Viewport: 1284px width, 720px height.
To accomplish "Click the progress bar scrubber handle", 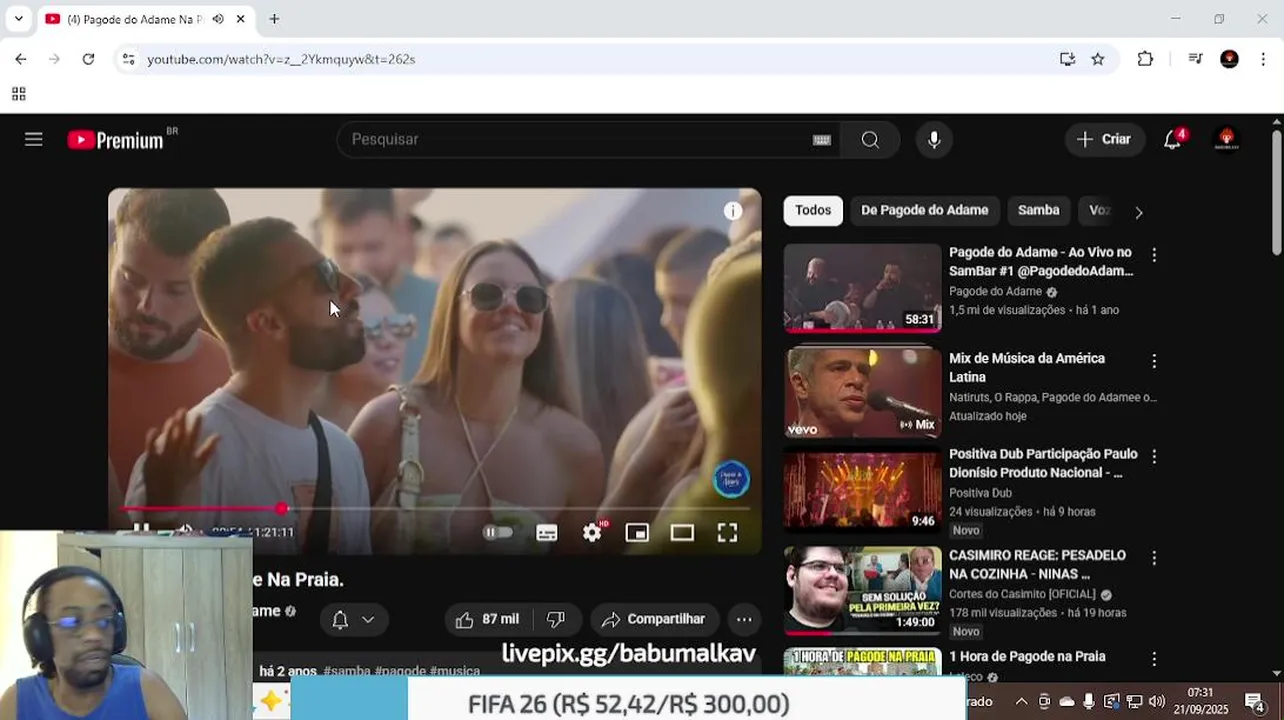I will (282, 509).
